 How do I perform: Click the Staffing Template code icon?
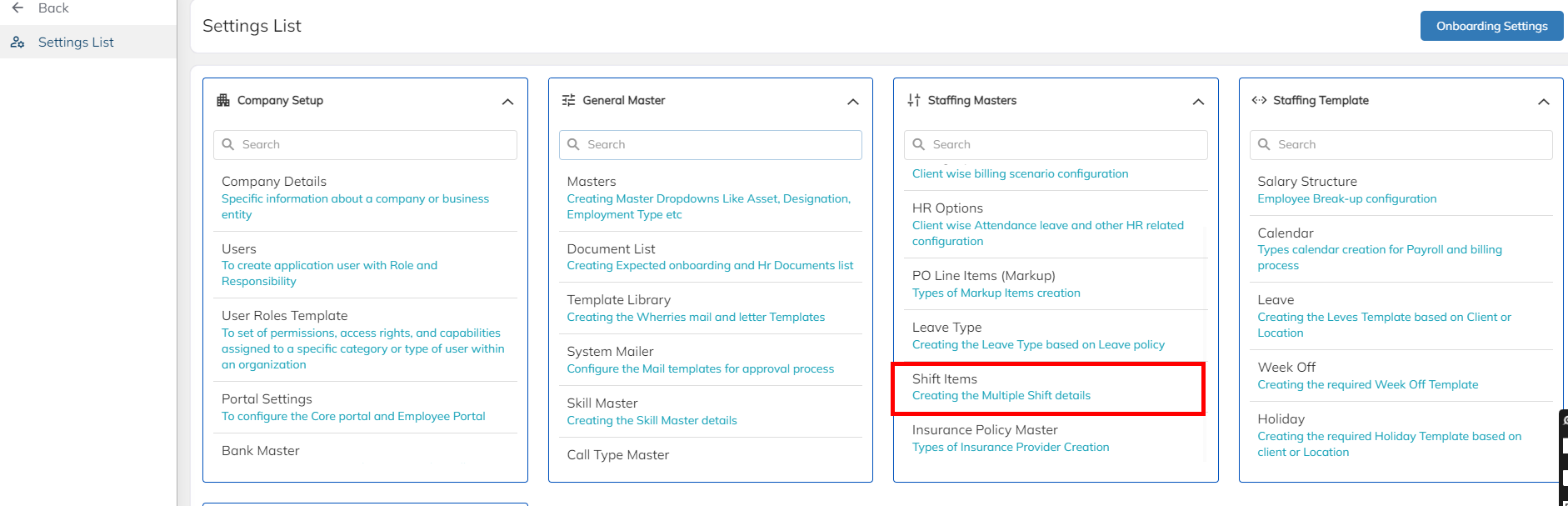pos(1259,100)
